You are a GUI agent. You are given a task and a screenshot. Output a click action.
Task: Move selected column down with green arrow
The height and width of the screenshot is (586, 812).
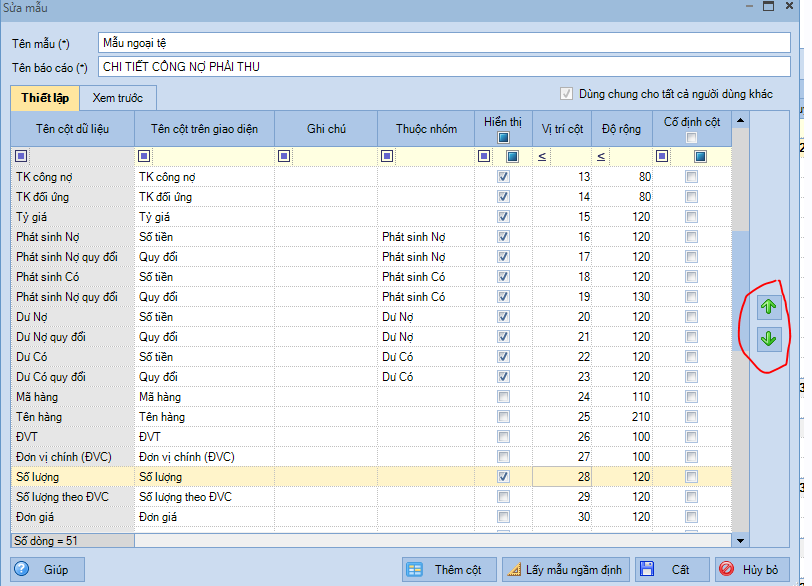768,339
